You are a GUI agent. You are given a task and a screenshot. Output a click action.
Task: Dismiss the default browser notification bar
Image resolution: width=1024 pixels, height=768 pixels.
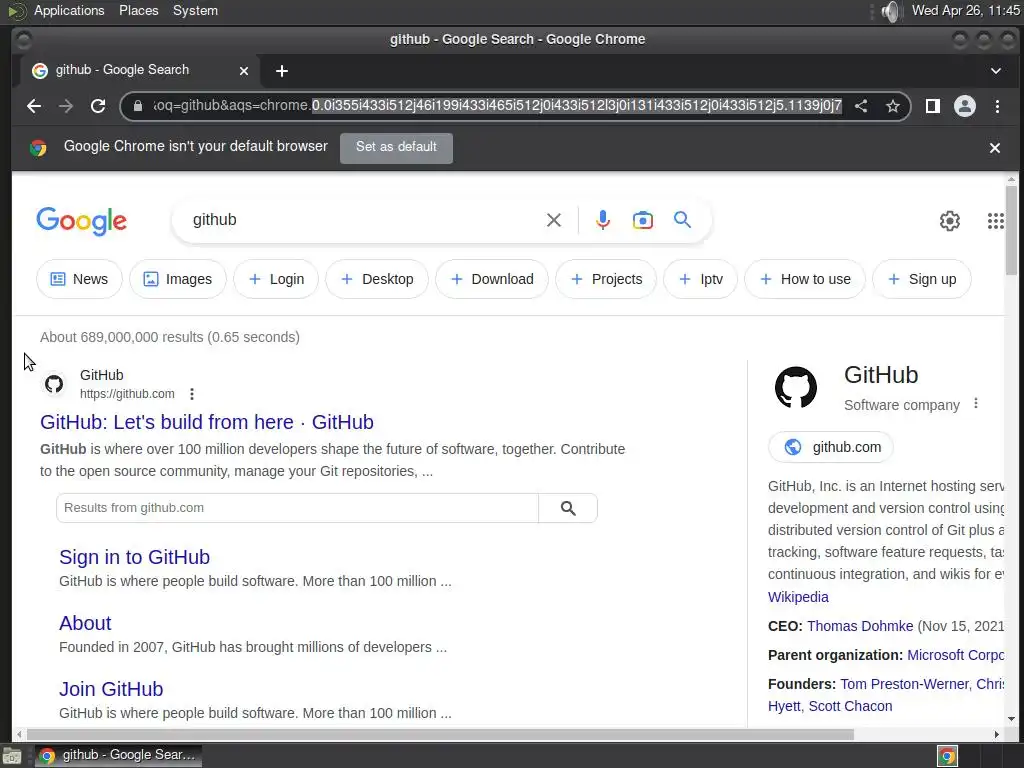click(995, 148)
